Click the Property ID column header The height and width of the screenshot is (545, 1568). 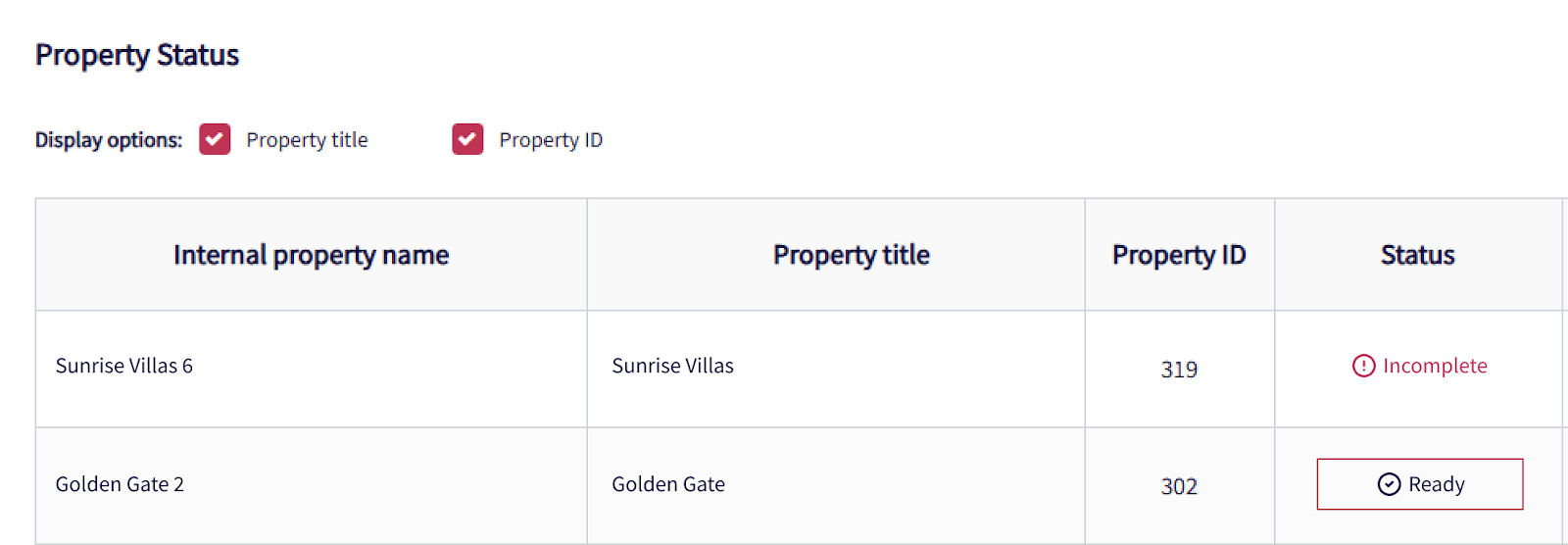[x=1179, y=255]
